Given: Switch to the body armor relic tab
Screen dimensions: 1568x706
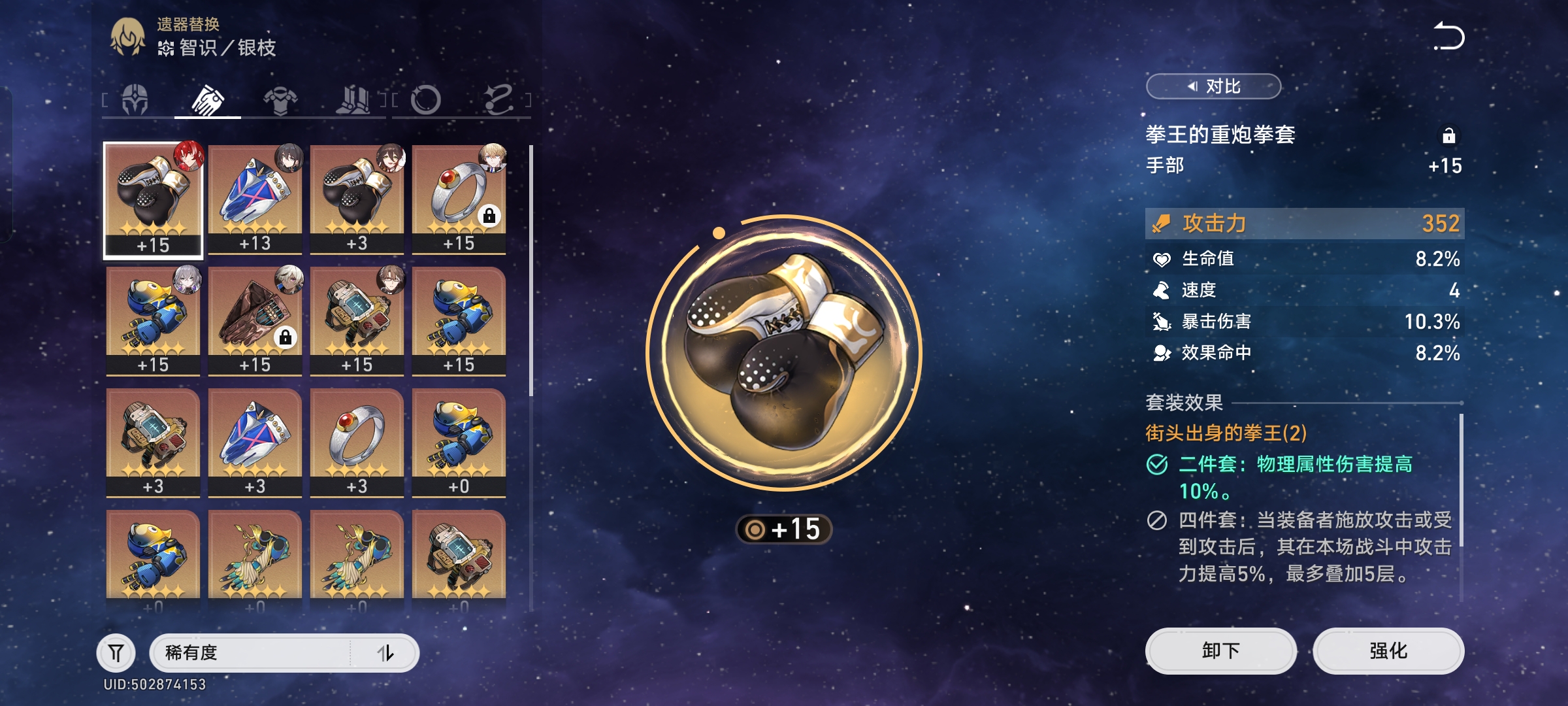Looking at the screenshot, I should [x=280, y=100].
